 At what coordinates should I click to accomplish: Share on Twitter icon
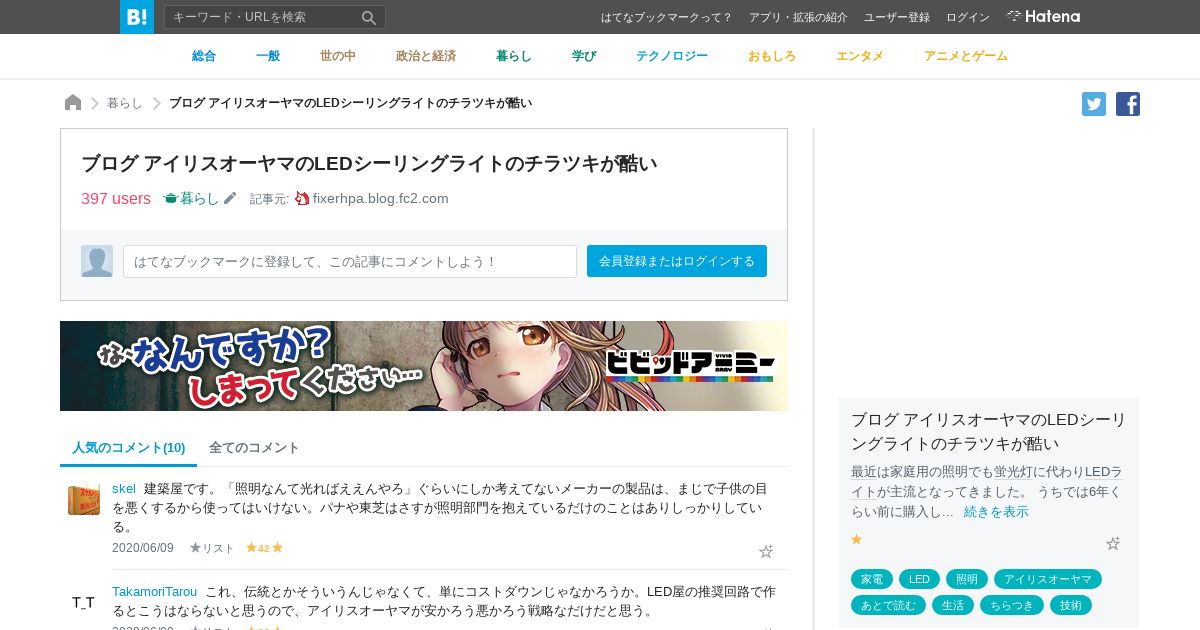coord(1094,104)
